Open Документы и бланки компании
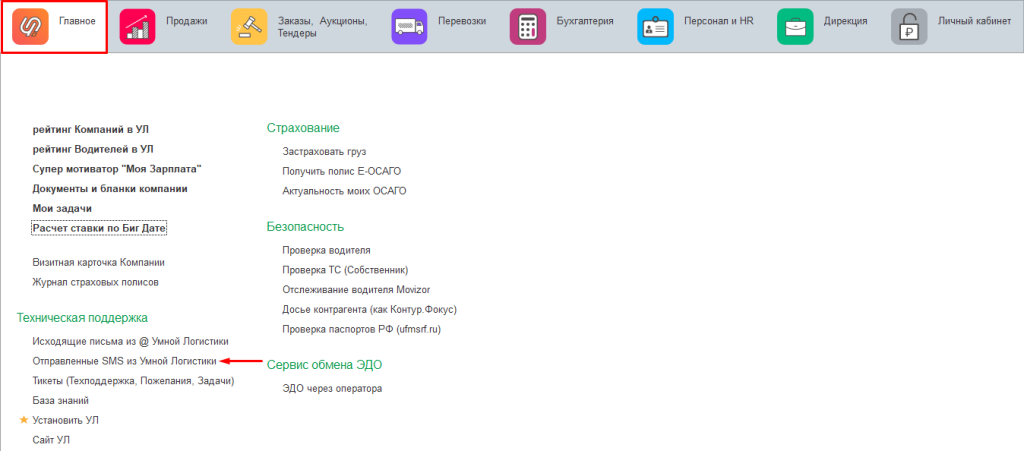 pos(110,189)
